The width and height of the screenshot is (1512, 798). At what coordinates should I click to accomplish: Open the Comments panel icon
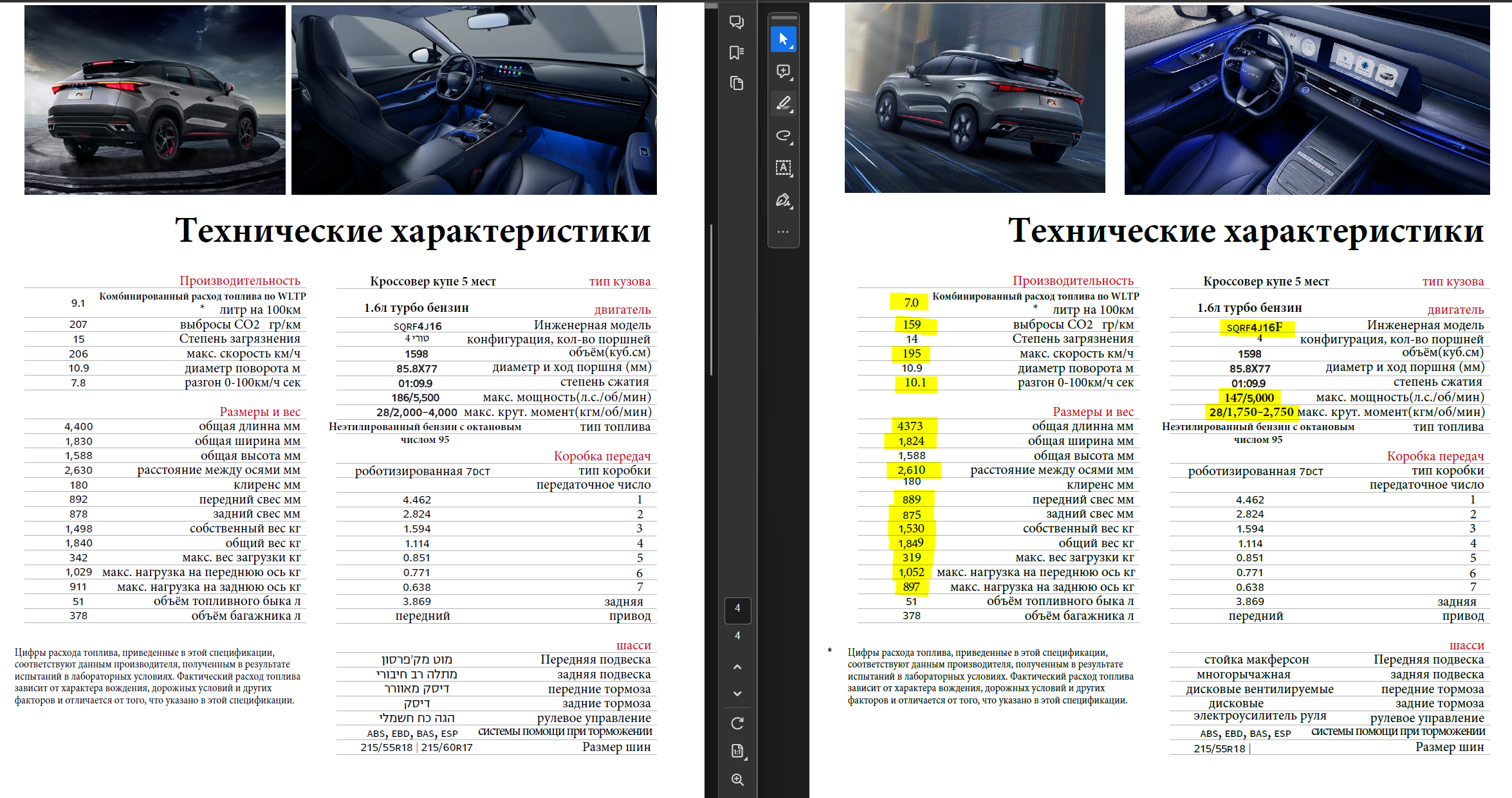click(x=737, y=23)
